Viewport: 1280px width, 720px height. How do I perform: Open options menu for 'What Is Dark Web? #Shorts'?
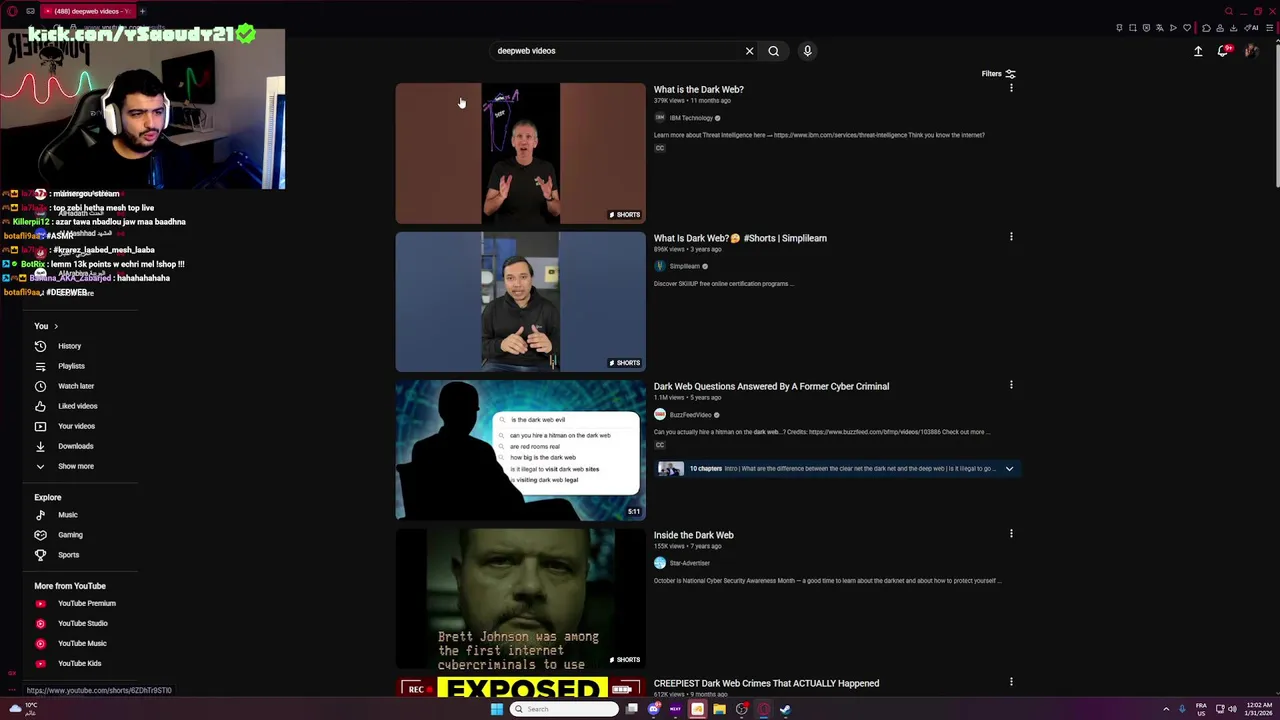[1011, 237]
